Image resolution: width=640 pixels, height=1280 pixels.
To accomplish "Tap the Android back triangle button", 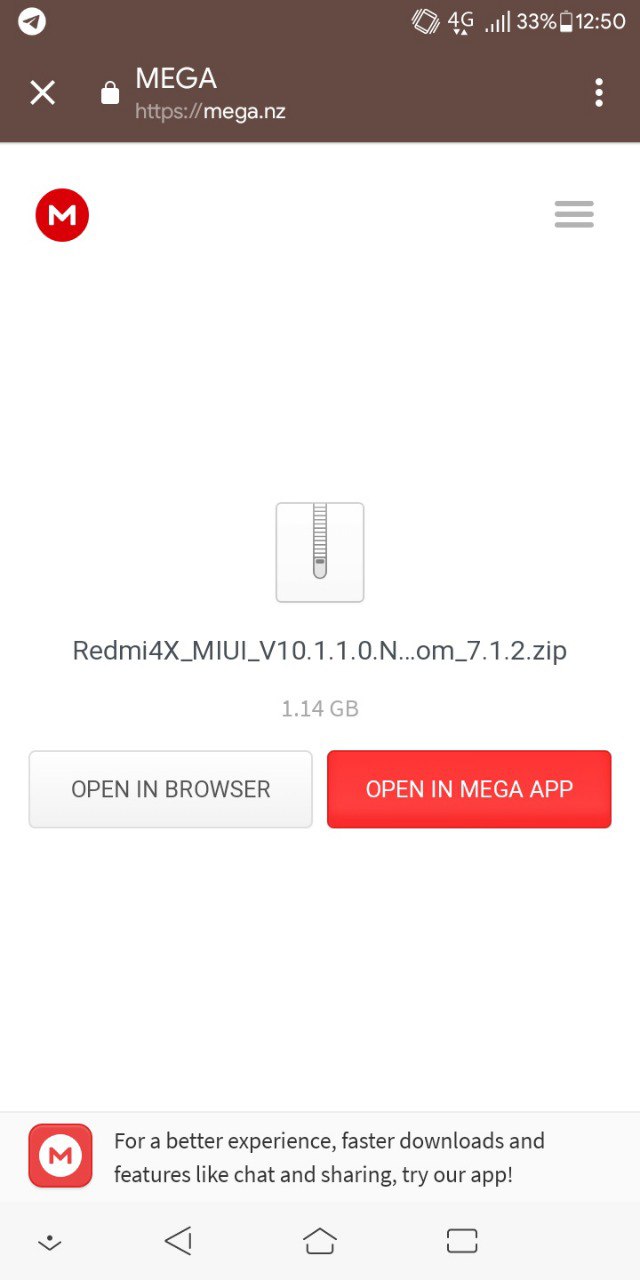I will point(178,1242).
